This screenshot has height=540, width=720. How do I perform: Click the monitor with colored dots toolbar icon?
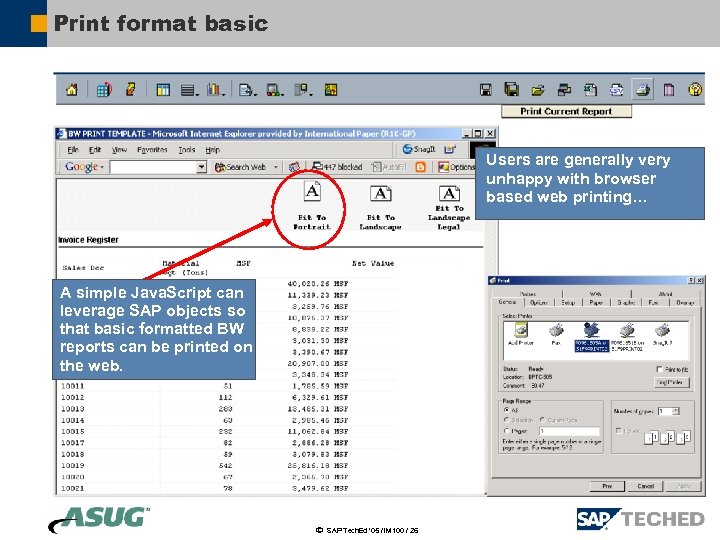click(x=274, y=90)
